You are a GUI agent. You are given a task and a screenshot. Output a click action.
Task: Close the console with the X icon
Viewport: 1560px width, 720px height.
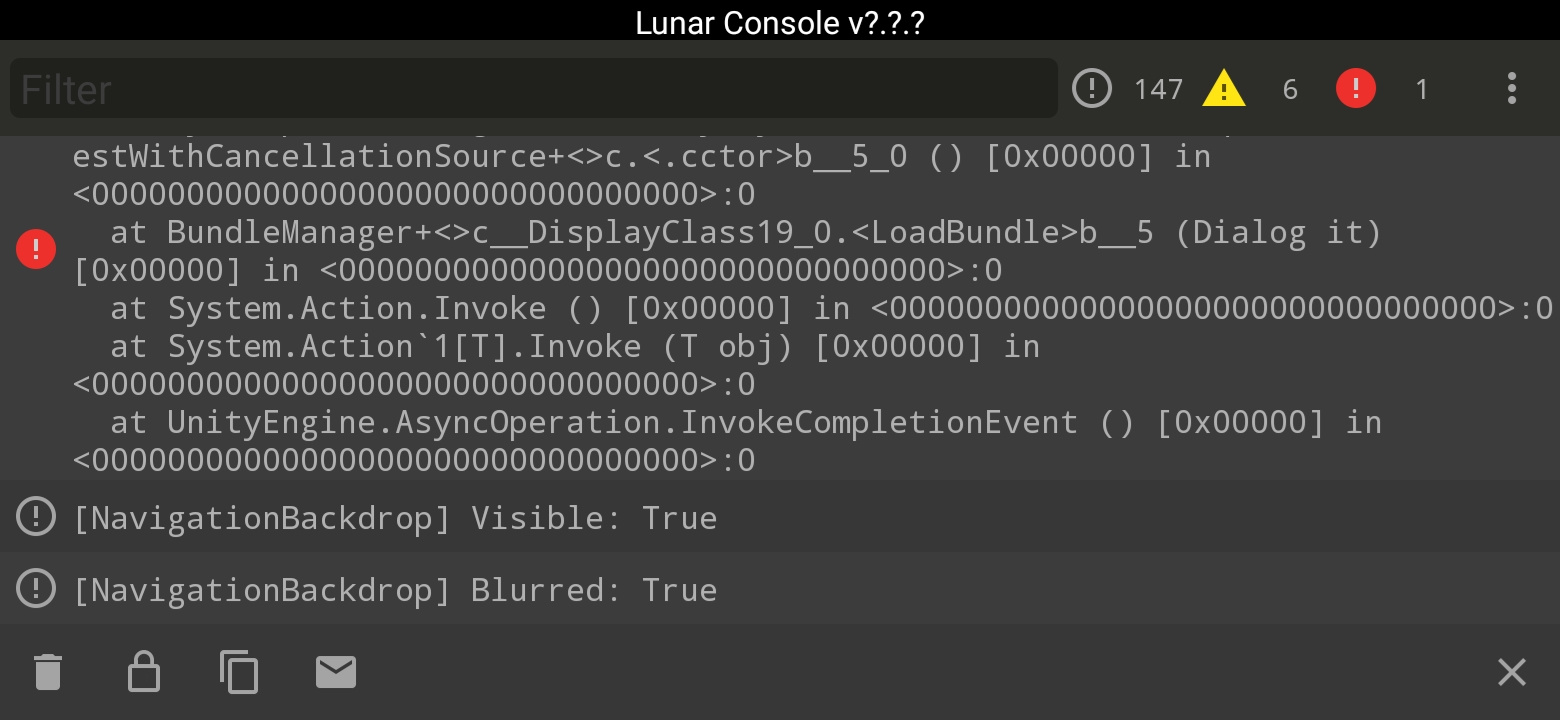click(x=1511, y=672)
